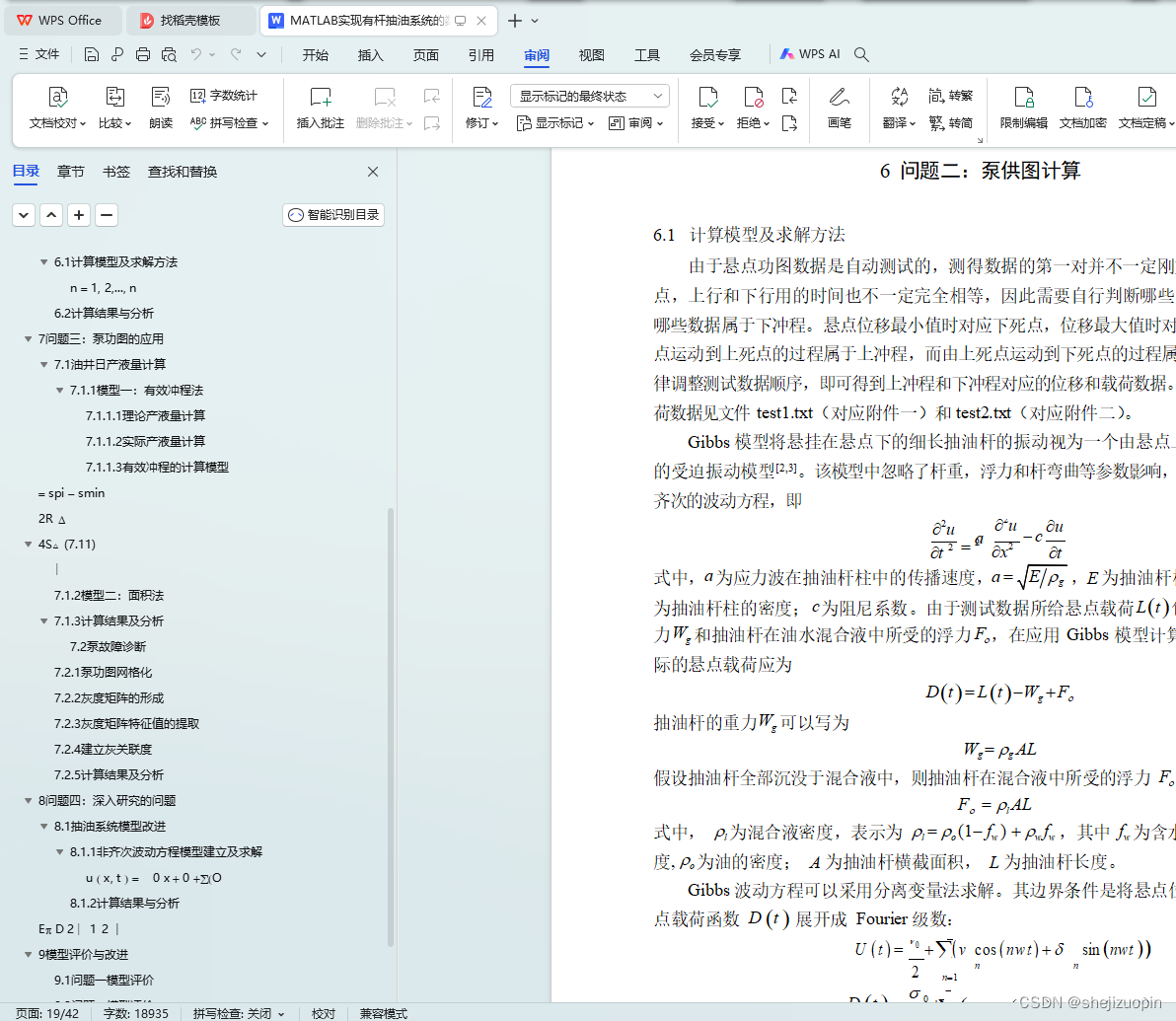Click the collapse level minus button in outline
This screenshot has width=1176, height=1021.
pos(107,215)
